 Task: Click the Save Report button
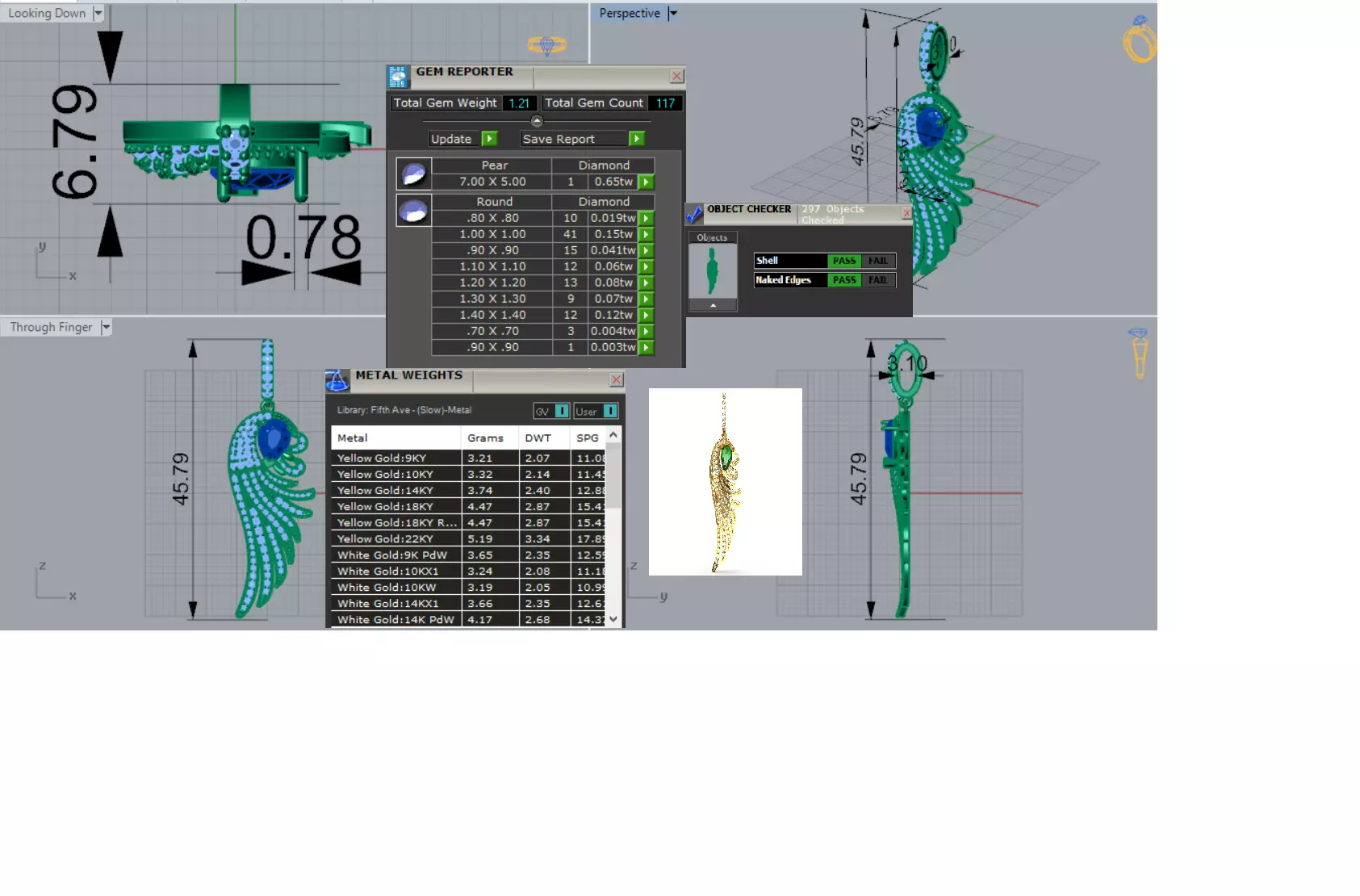[x=573, y=139]
